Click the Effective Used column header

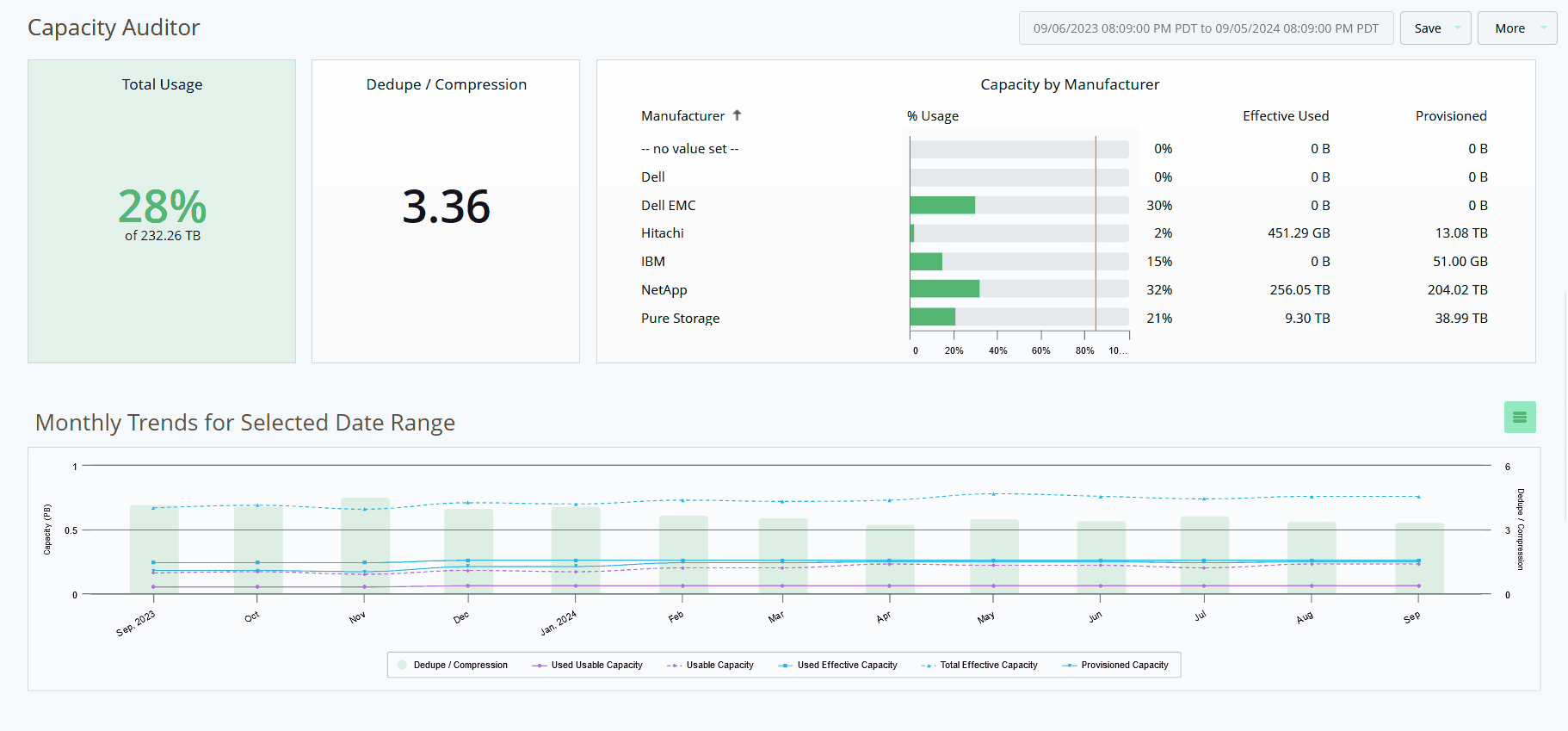coord(1286,115)
